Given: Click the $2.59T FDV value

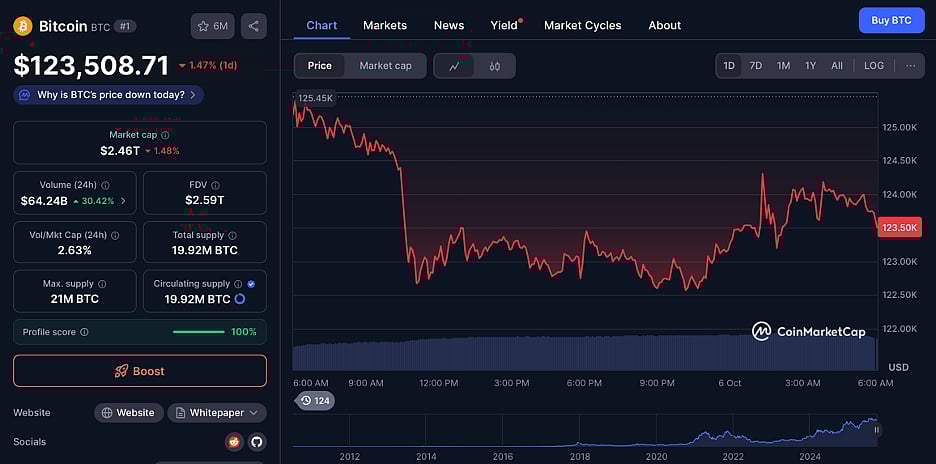Looking at the screenshot, I should (205, 200).
